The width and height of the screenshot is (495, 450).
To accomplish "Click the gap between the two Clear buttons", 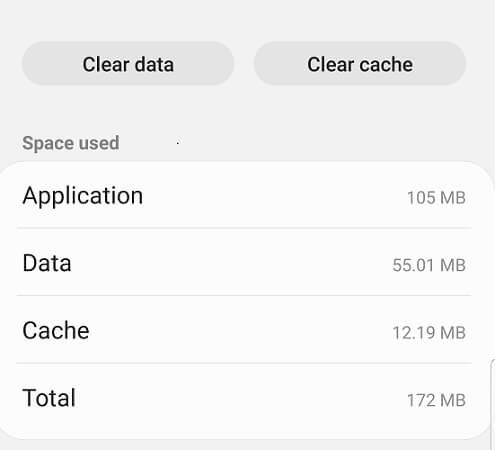I will click(244, 63).
